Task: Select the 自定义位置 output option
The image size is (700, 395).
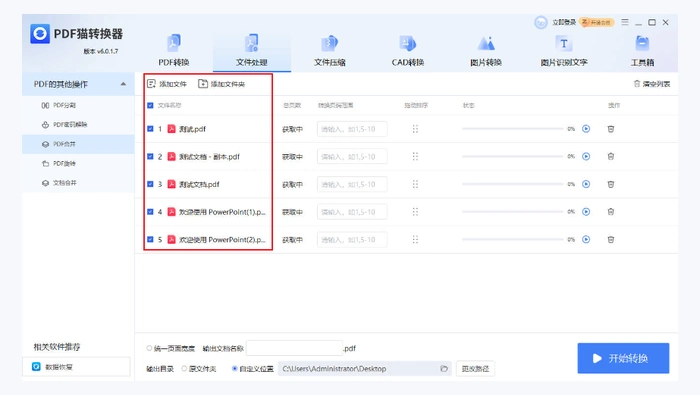Action: 235,369
